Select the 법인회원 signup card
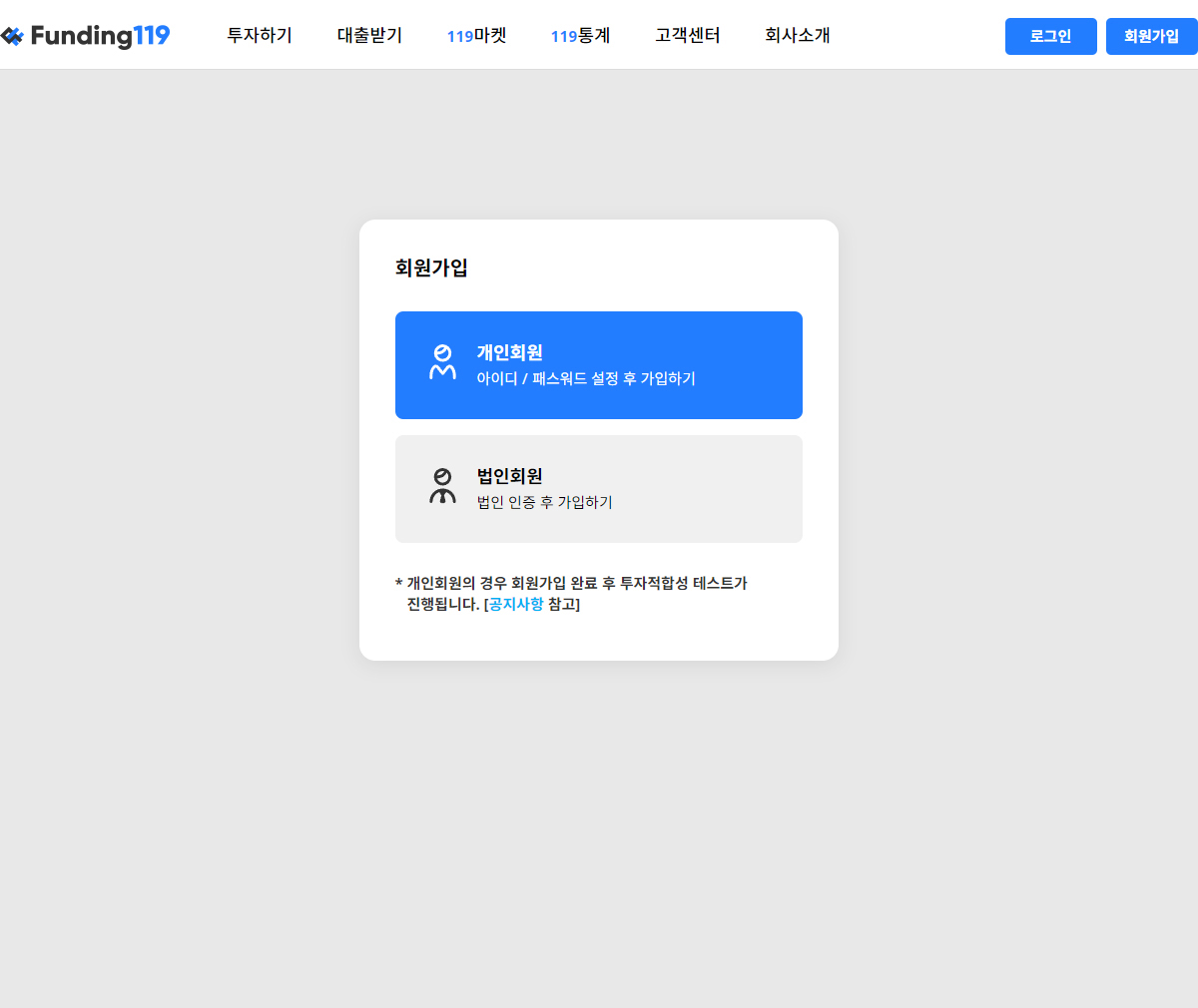The height and width of the screenshot is (1008, 1198). tap(599, 489)
